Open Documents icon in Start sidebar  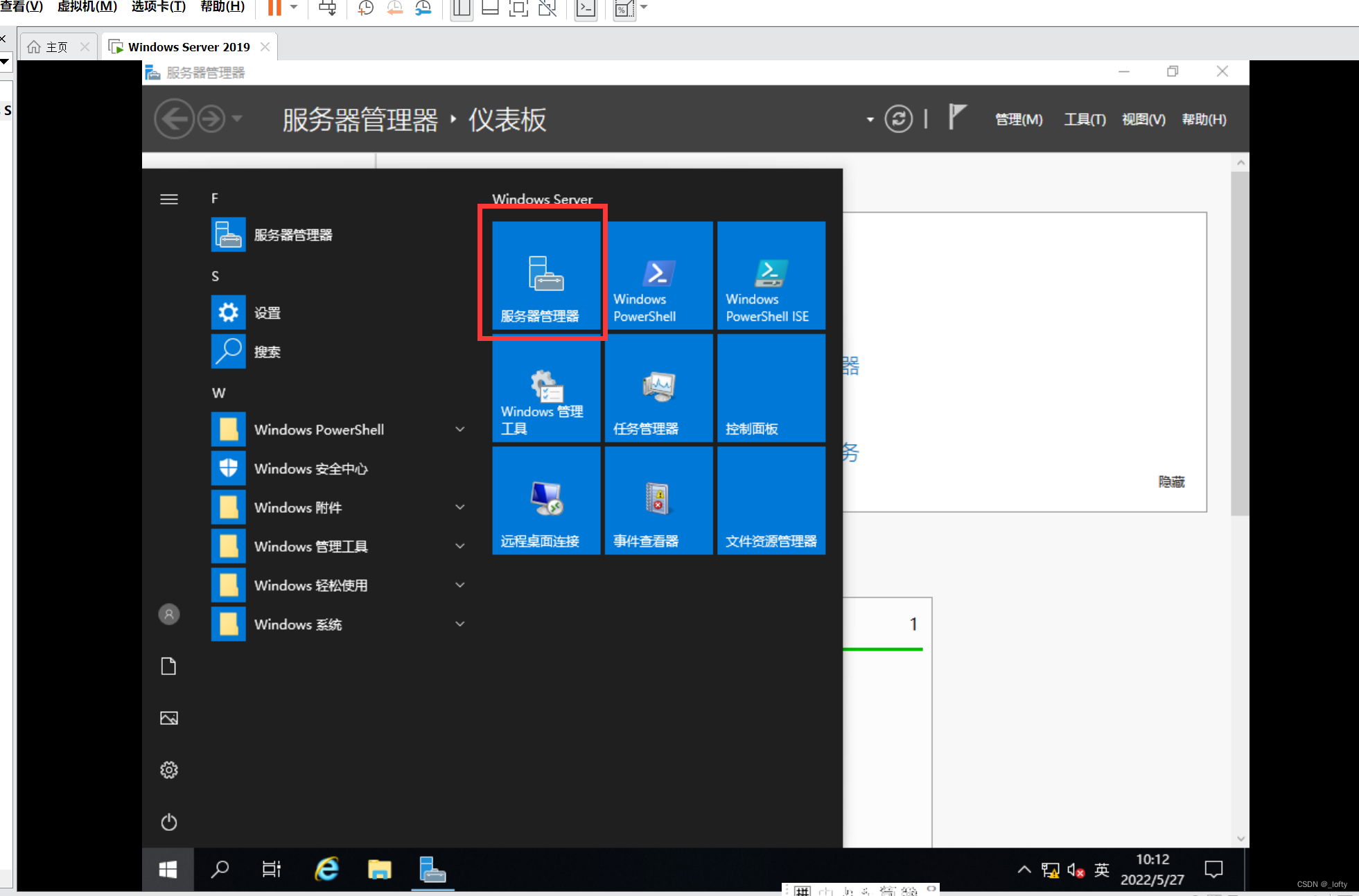click(x=169, y=666)
